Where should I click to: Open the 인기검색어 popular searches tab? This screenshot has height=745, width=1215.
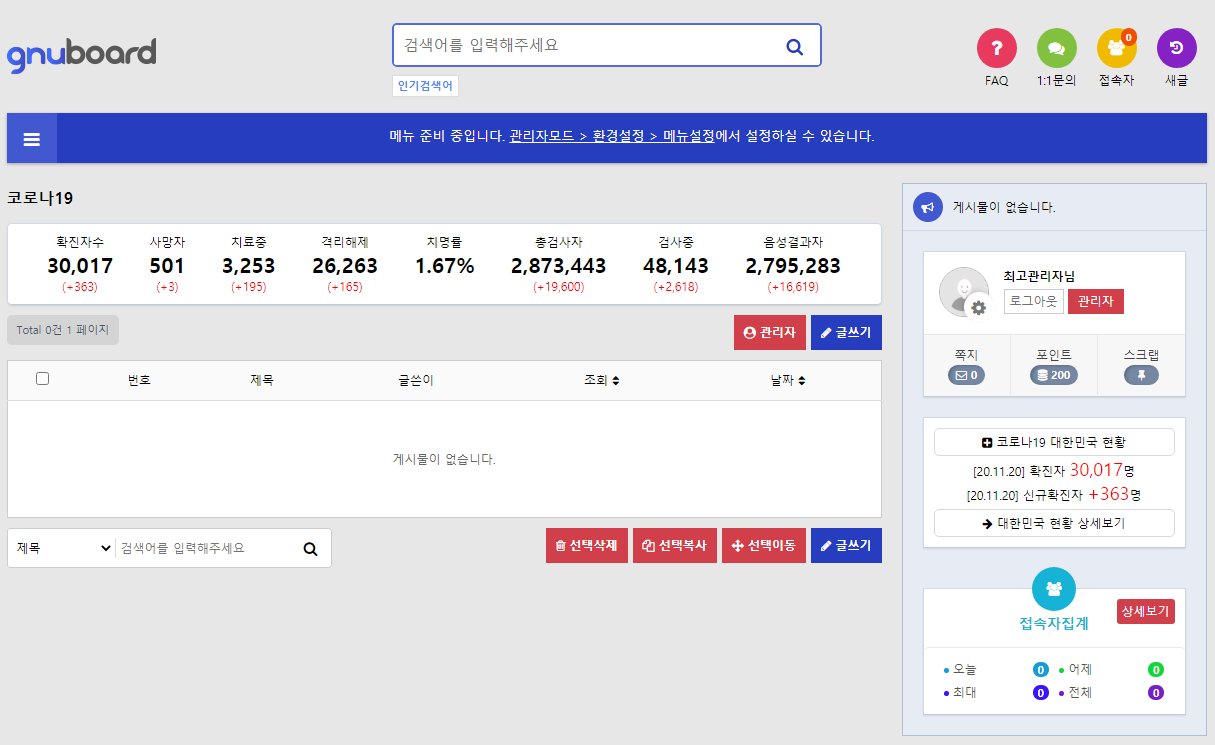click(x=425, y=86)
